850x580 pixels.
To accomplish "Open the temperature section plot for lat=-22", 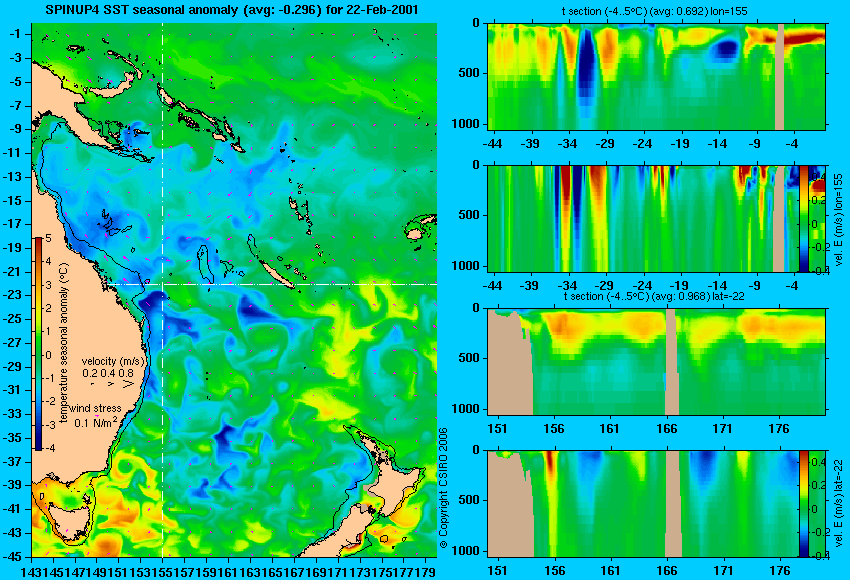I will click(x=656, y=362).
